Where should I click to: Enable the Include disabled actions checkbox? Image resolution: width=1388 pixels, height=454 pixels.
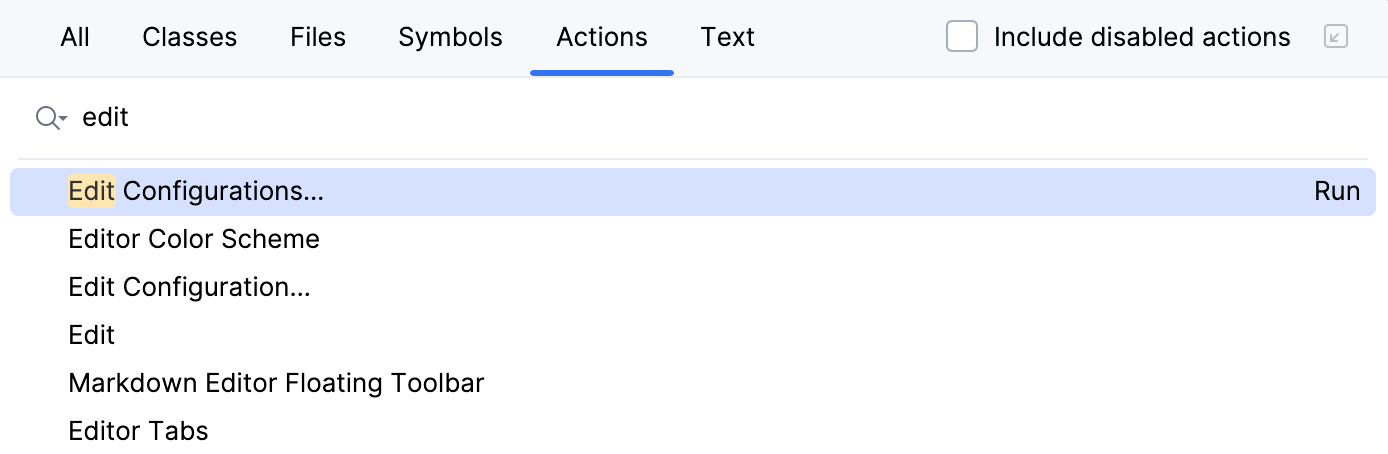962,38
